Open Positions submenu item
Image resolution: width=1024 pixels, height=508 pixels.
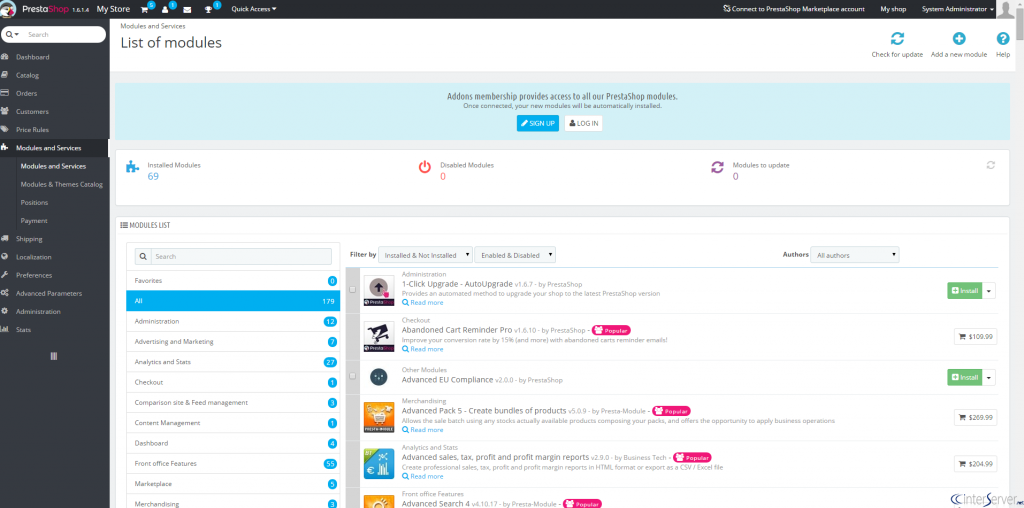34,202
